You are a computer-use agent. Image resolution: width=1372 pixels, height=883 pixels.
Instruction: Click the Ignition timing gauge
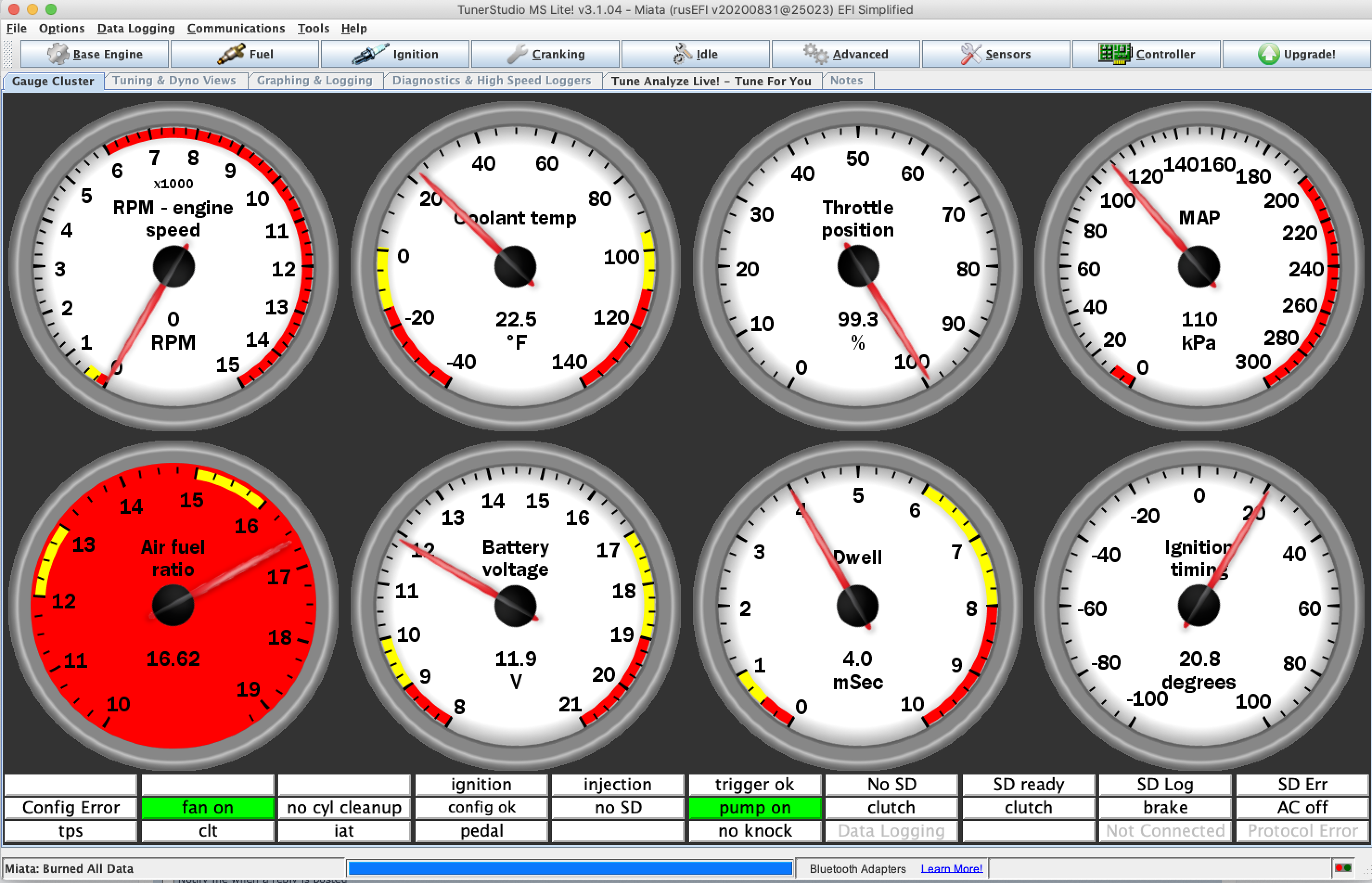pyautogui.click(x=1198, y=606)
